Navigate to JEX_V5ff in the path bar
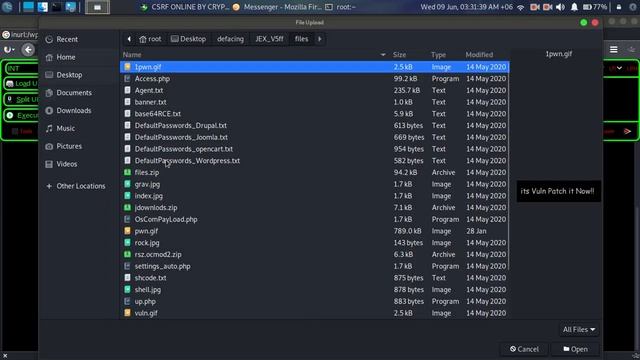Viewport: 640px width, 360px height. point(269,39)
